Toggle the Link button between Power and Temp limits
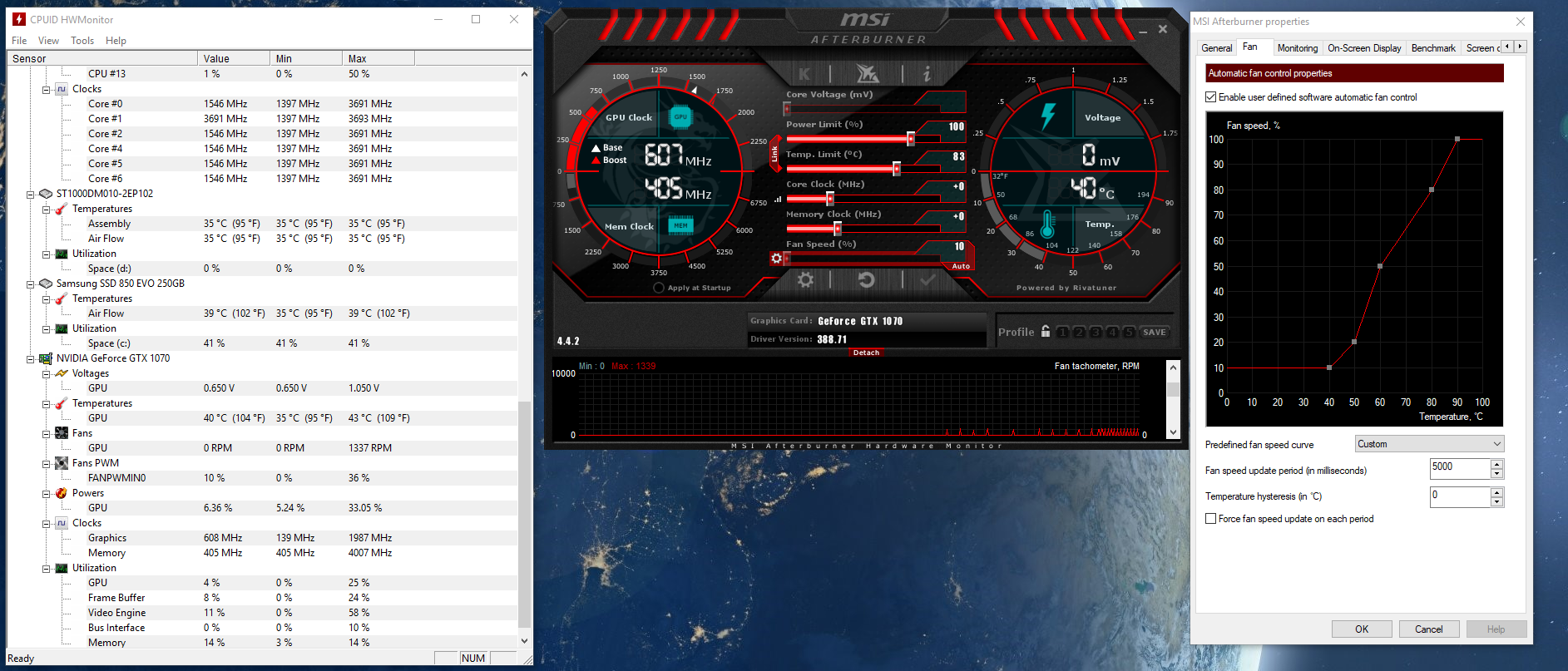Image resolution: width=1568 pixels, height=671 pixels. (774, 154)
